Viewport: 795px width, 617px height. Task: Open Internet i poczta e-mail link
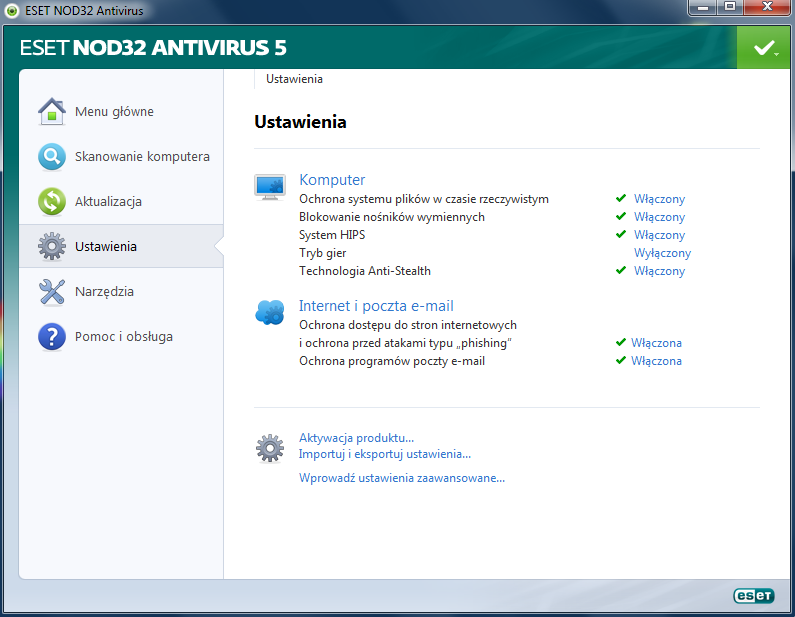(376, 306)
